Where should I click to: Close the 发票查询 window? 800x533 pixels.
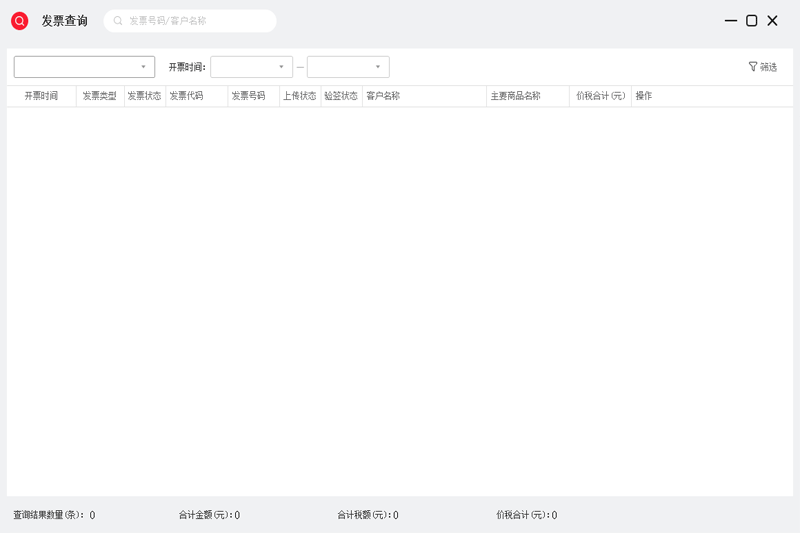click(772, 21)
